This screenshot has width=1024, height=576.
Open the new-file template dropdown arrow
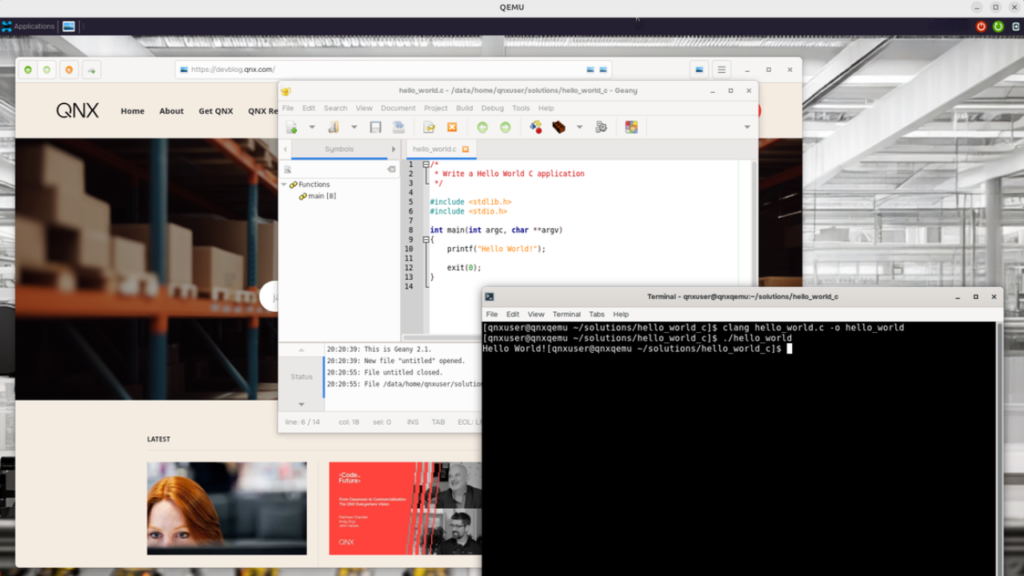(312, 127)
